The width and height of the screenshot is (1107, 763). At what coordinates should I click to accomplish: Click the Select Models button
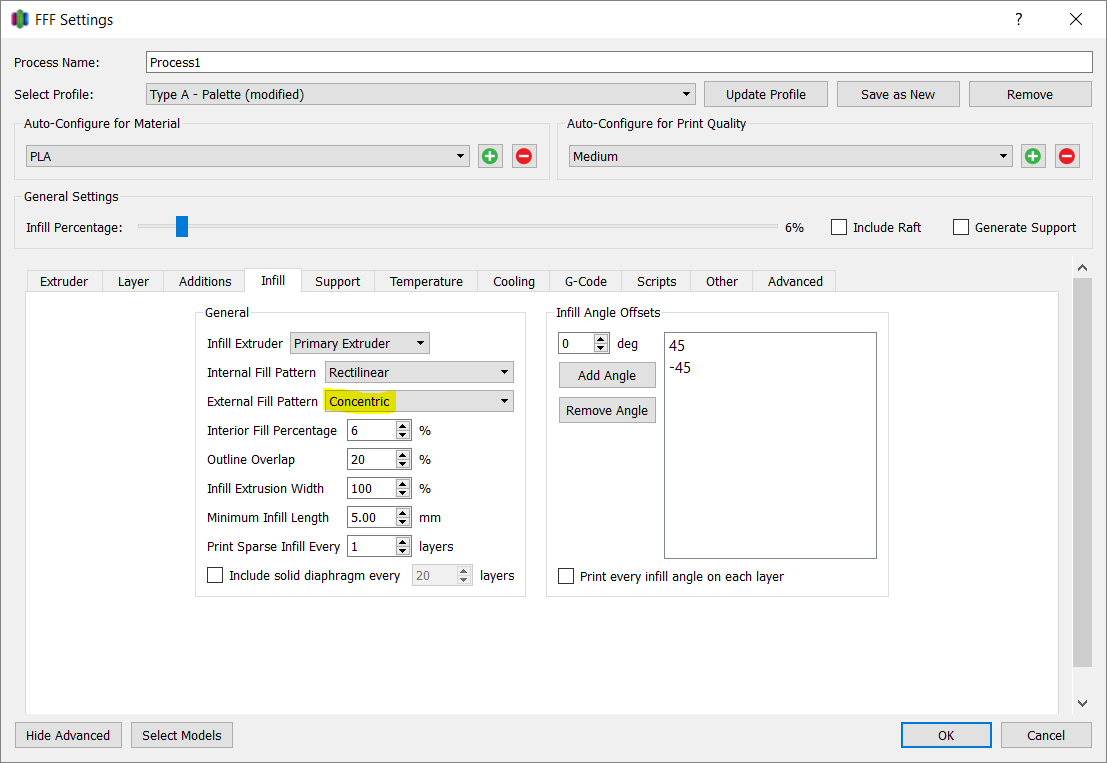(x=181, y=735)
